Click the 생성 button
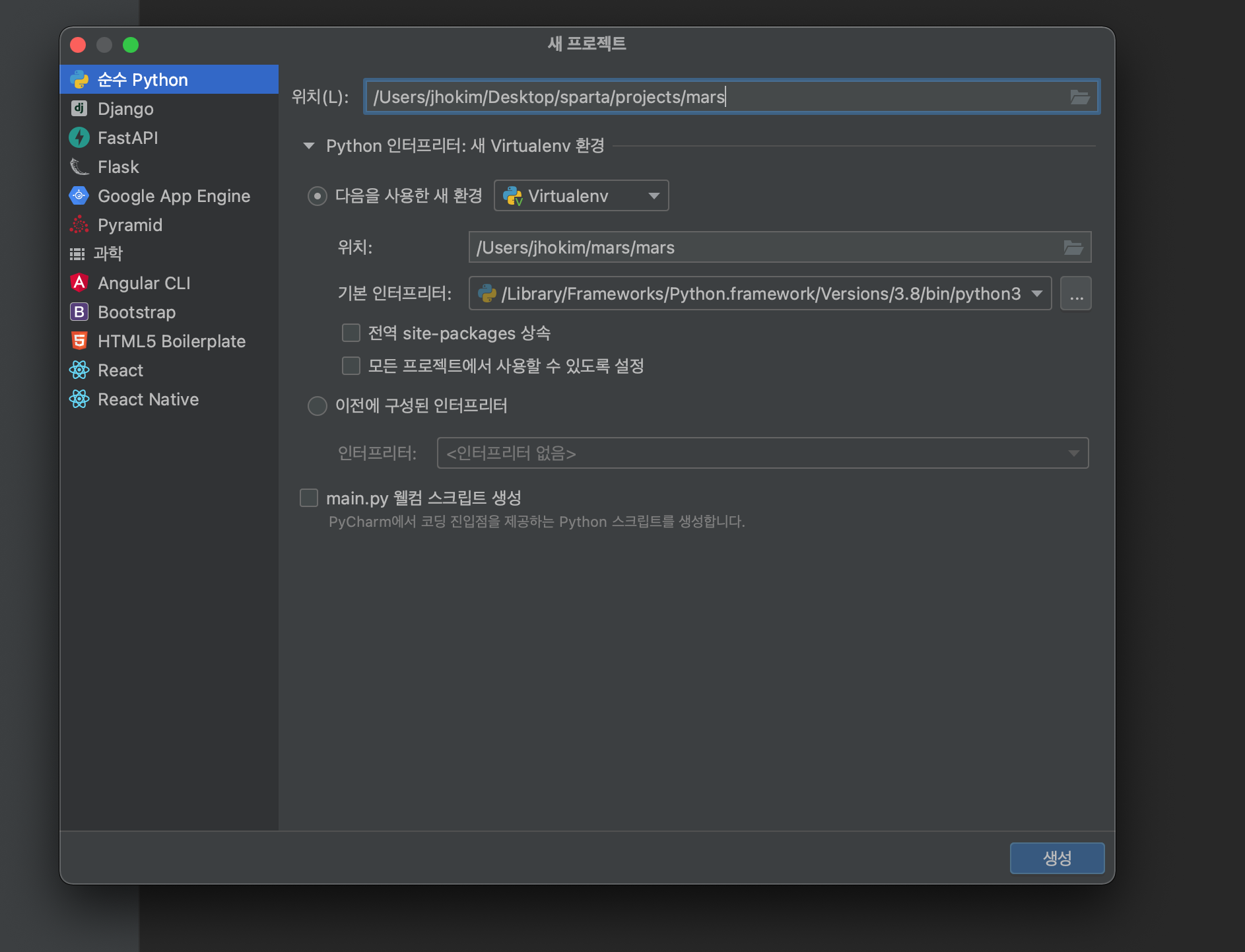 tap(1057, 858)
